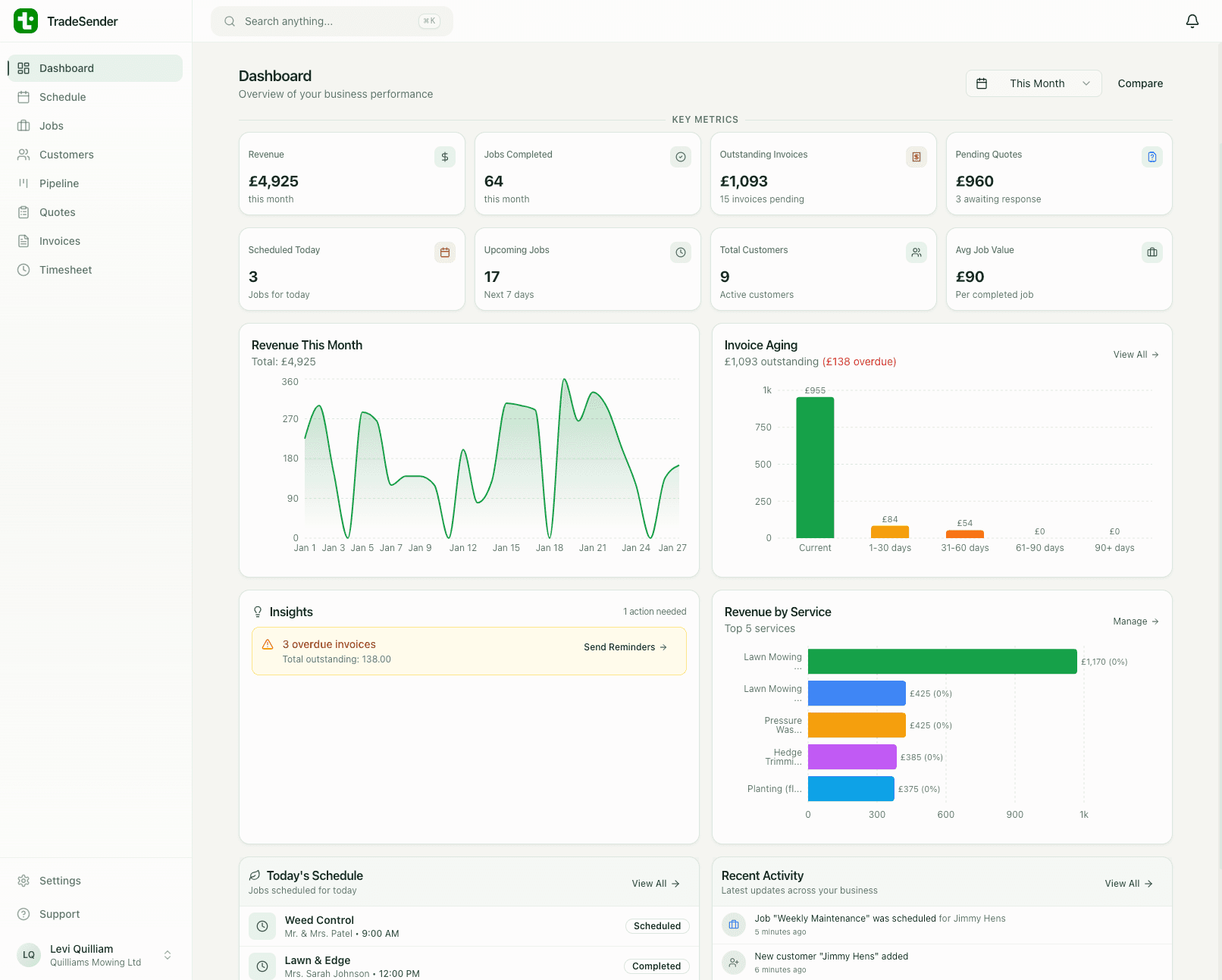
Task: Click Manage next to Revenue by Service
Action: point(1135,621)
